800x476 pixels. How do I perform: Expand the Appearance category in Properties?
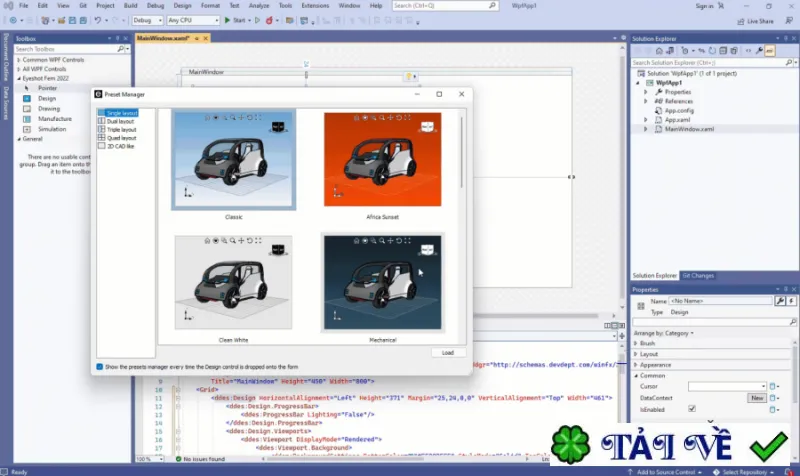click(x=636, y=365)
